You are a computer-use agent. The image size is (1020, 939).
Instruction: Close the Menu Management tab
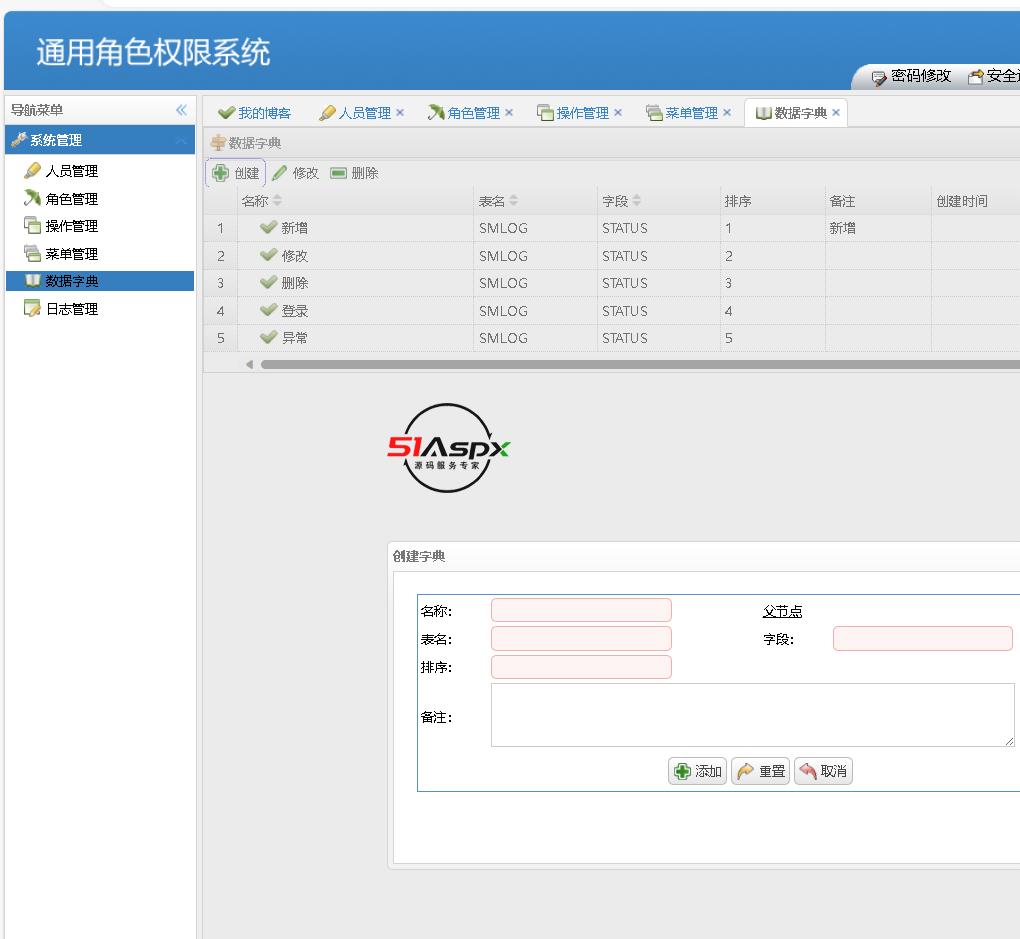tap(727, 113)
